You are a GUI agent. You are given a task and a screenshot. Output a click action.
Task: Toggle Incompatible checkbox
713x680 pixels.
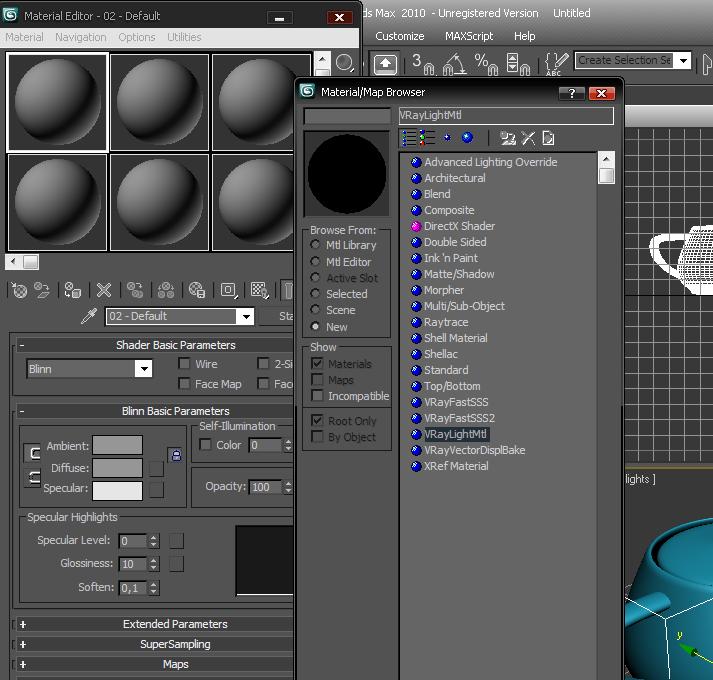point(317,395)
